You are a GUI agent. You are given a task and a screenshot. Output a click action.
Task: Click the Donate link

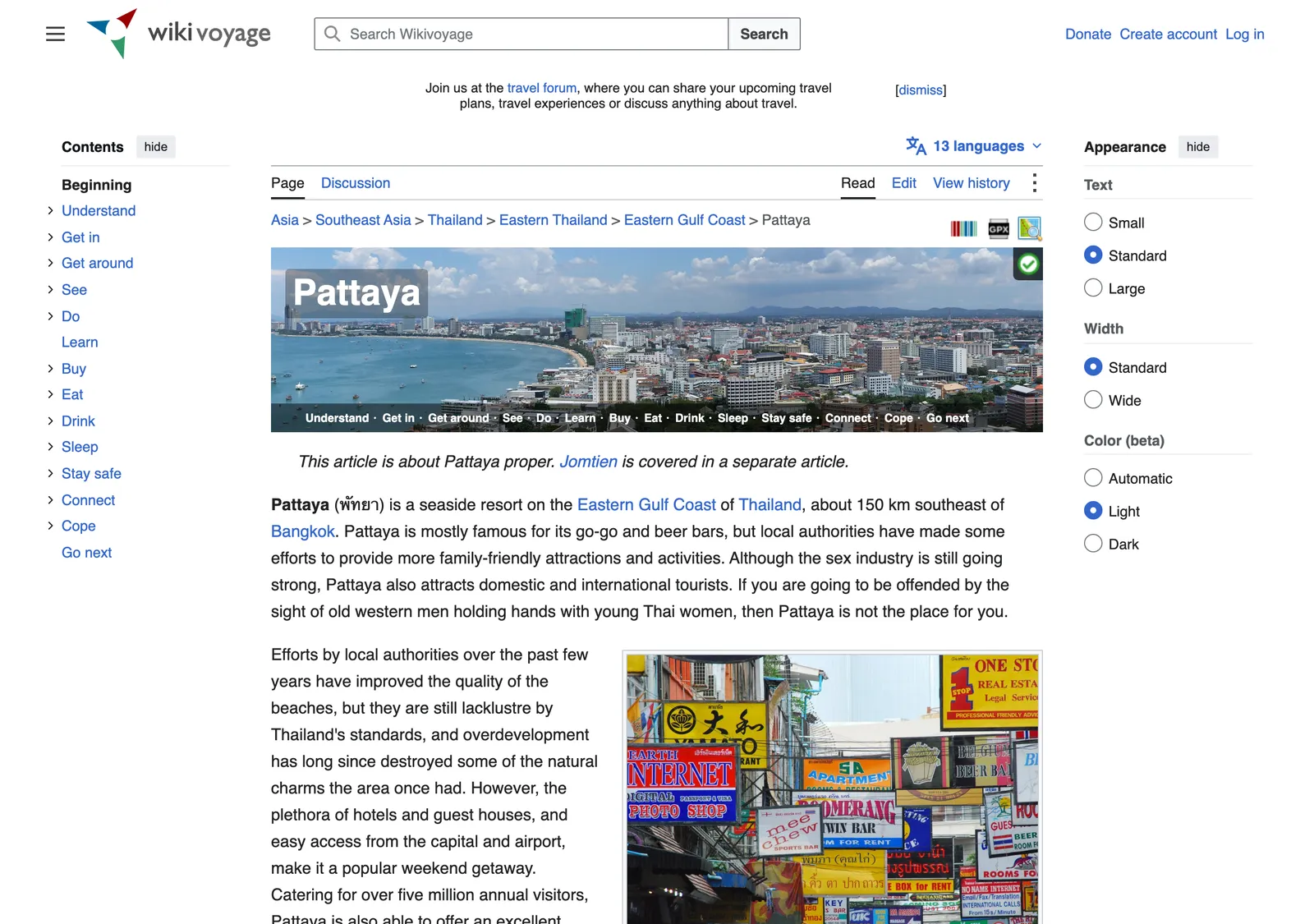tap(1088, 34)
